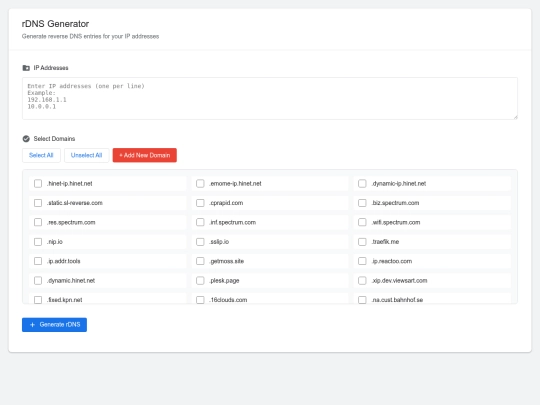
Task: Click the .nip.io domain label
Action: [x=55, y=242]
